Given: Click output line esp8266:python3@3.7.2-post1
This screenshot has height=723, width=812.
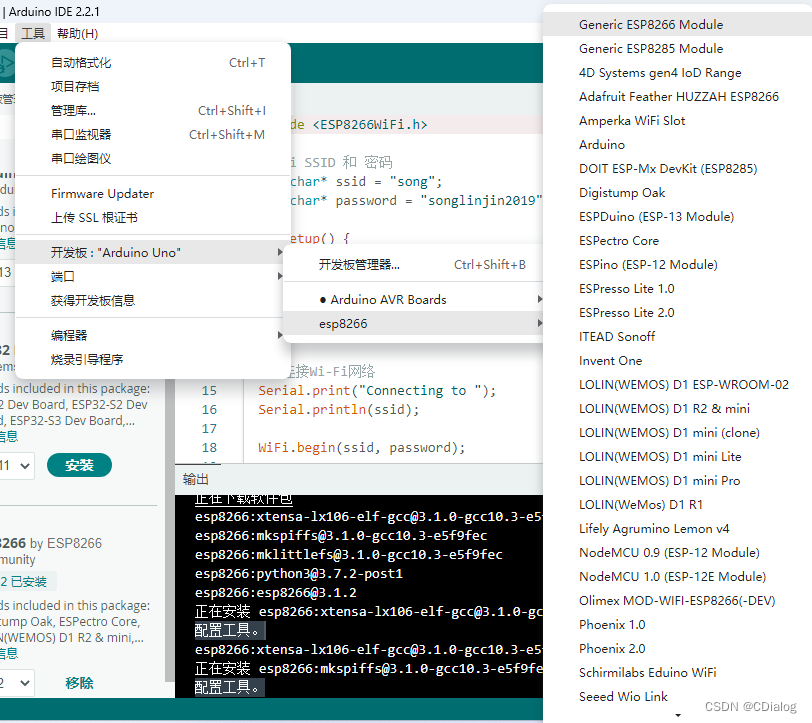Looking at the screenshot, I should pos(299,574).
